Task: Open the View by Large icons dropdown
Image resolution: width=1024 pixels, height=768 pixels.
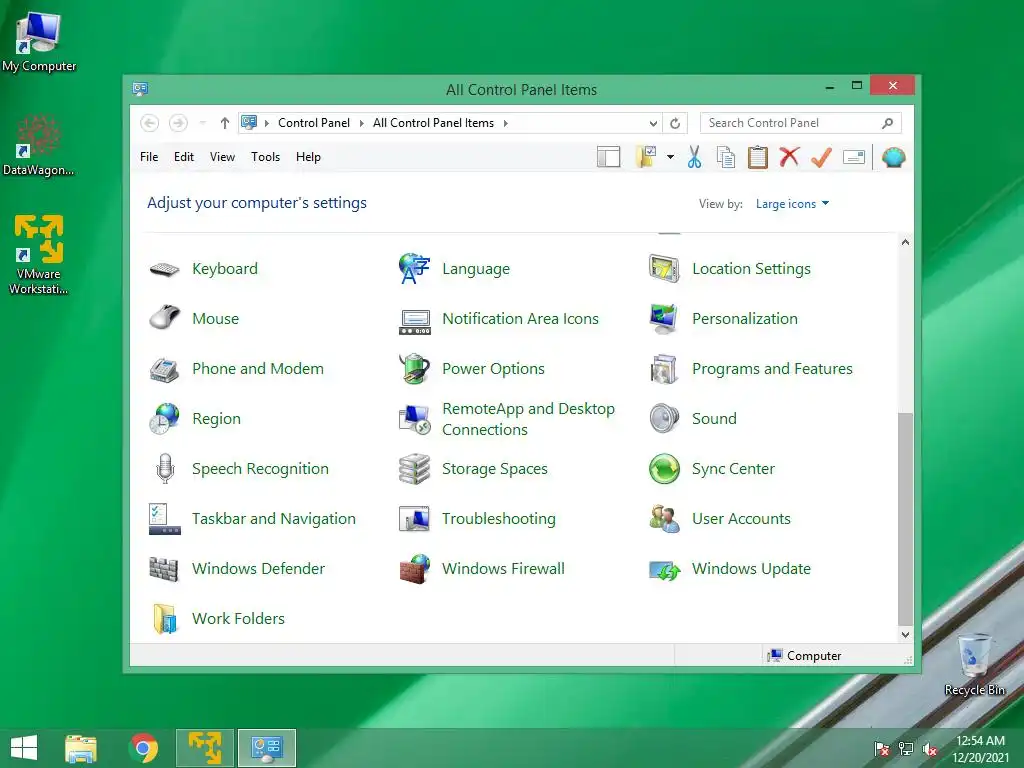Action: point(792,204)
